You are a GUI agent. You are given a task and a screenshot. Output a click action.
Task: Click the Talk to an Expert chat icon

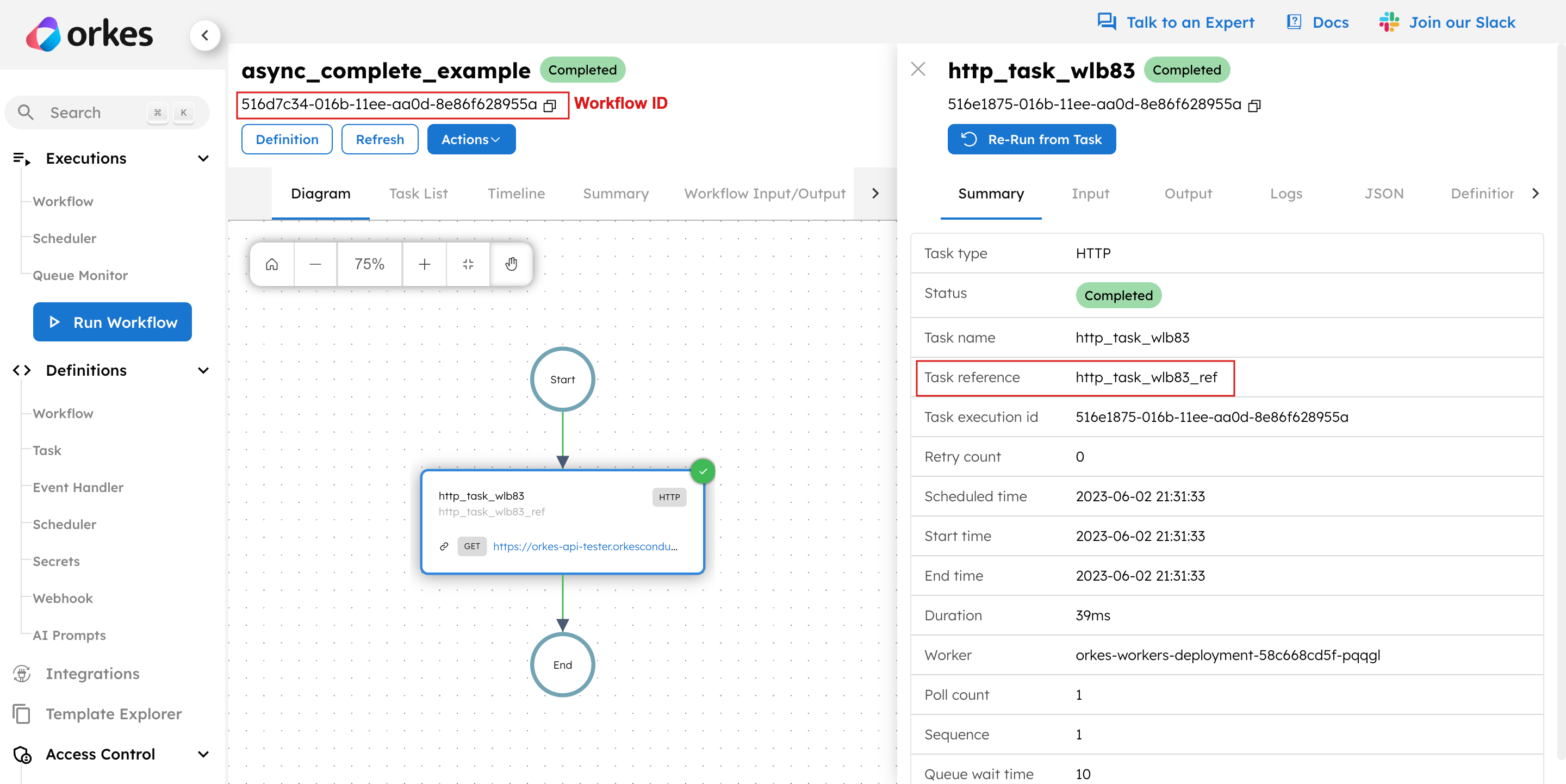[x=1107, y=22]
